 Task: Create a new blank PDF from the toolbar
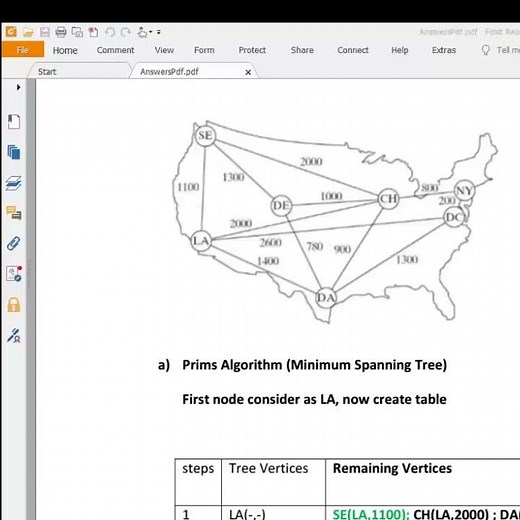(x=93, y=32)
